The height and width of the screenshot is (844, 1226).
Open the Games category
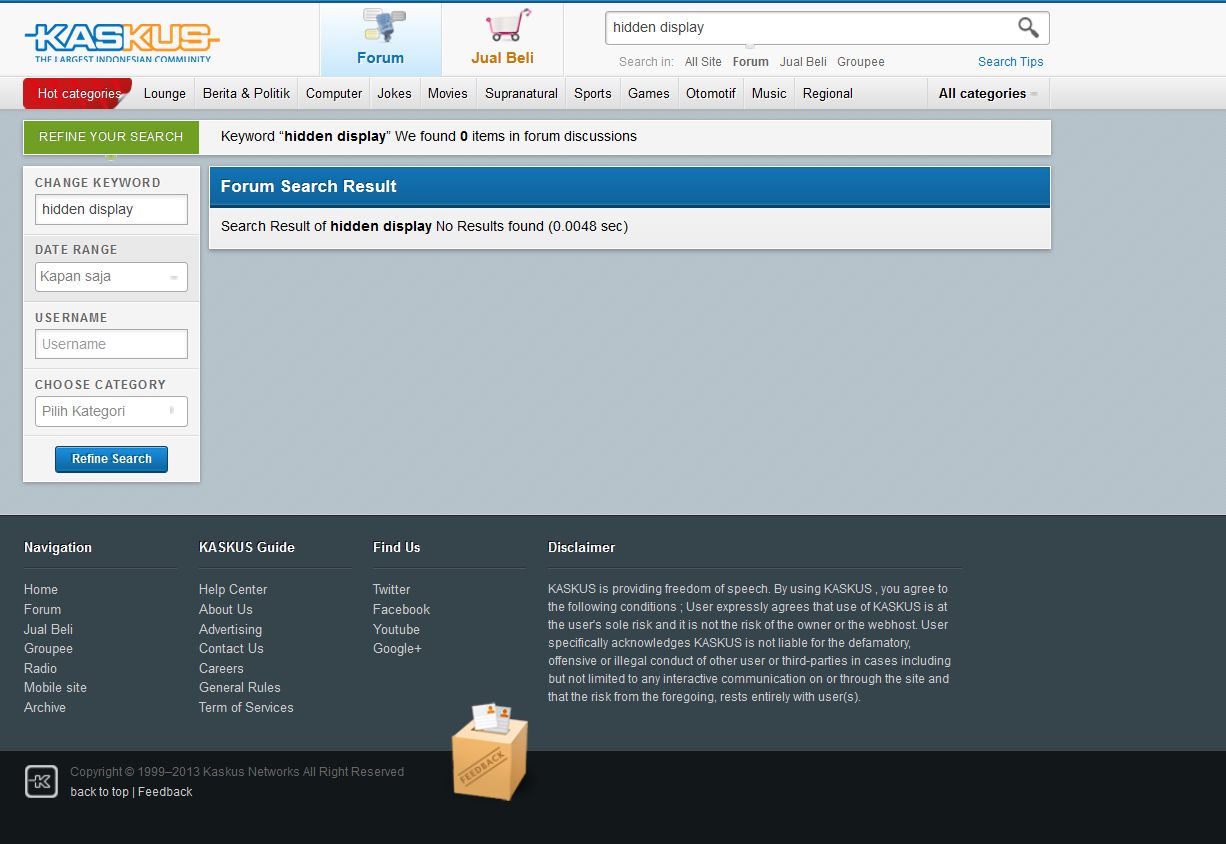(649, 94)
